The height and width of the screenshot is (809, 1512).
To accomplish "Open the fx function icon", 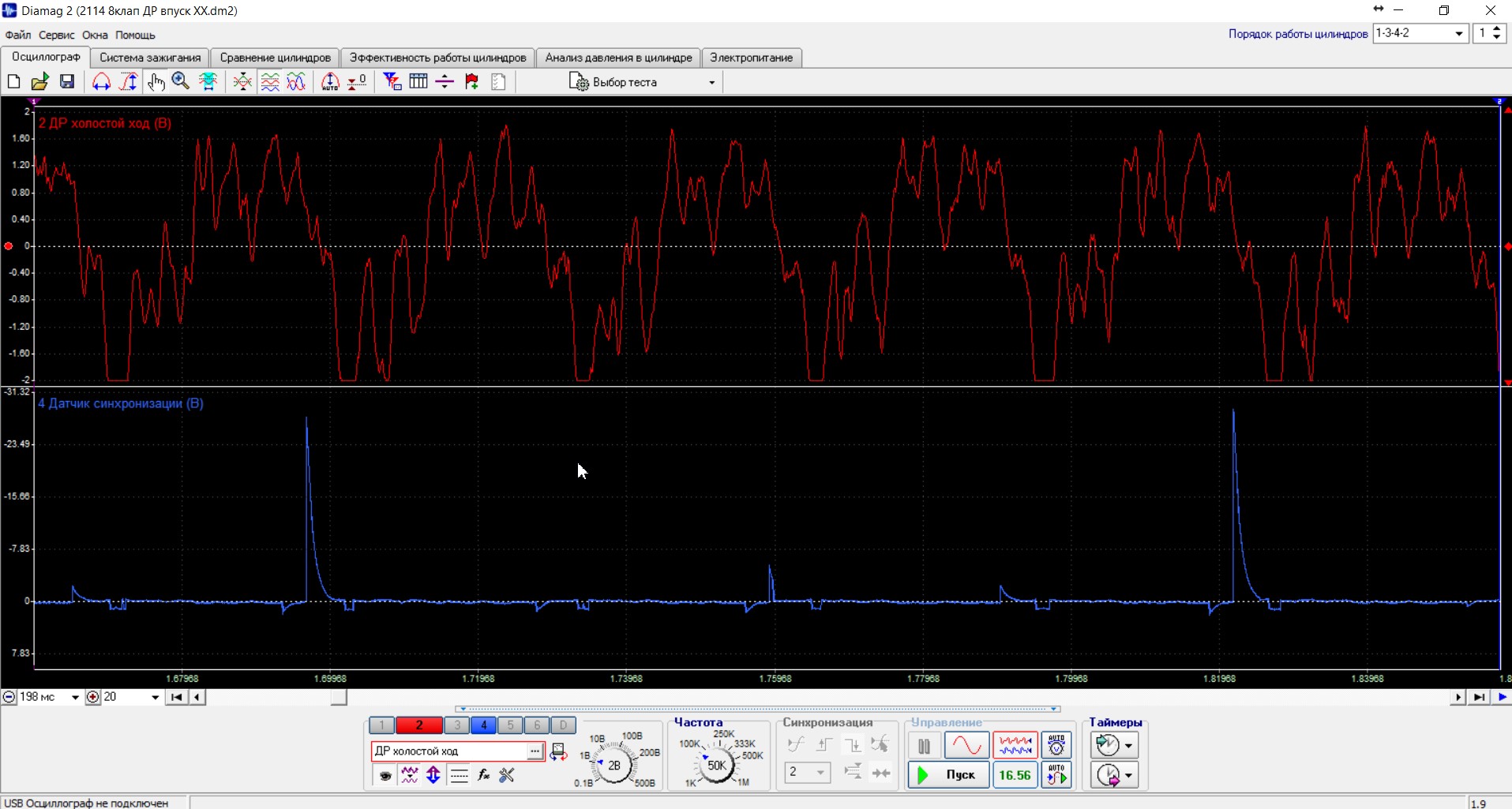I will point(484,776).
